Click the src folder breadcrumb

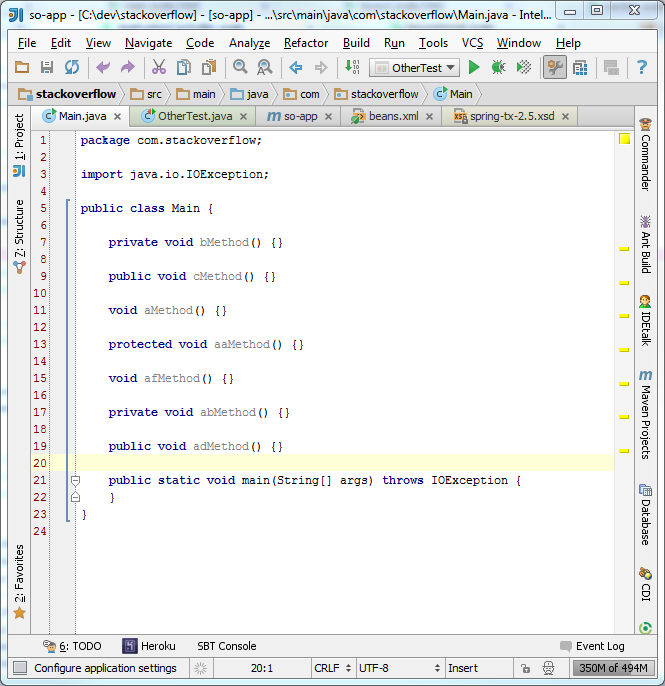(146, 94)
